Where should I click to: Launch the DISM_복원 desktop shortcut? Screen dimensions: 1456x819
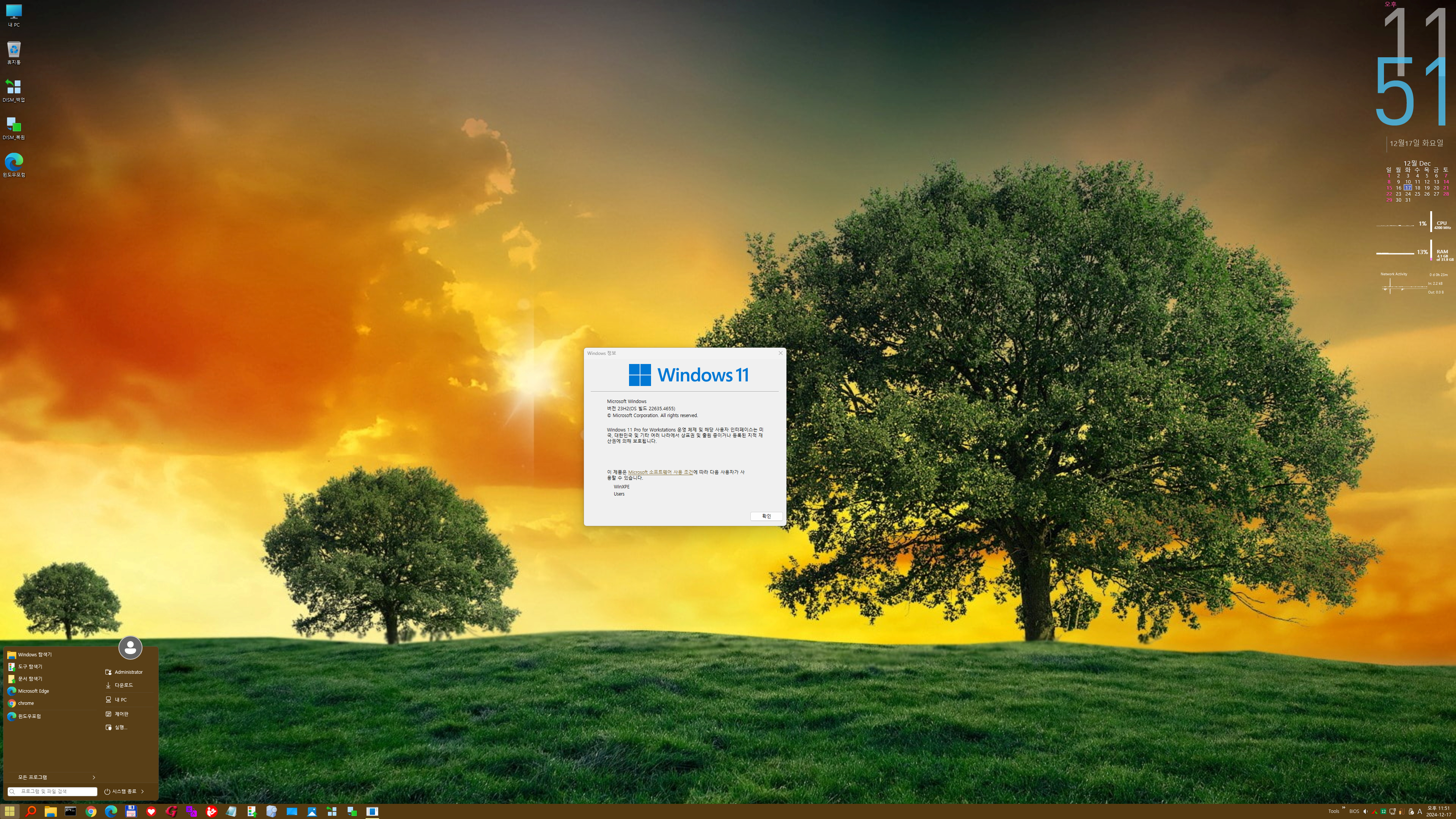click(14, 128)
